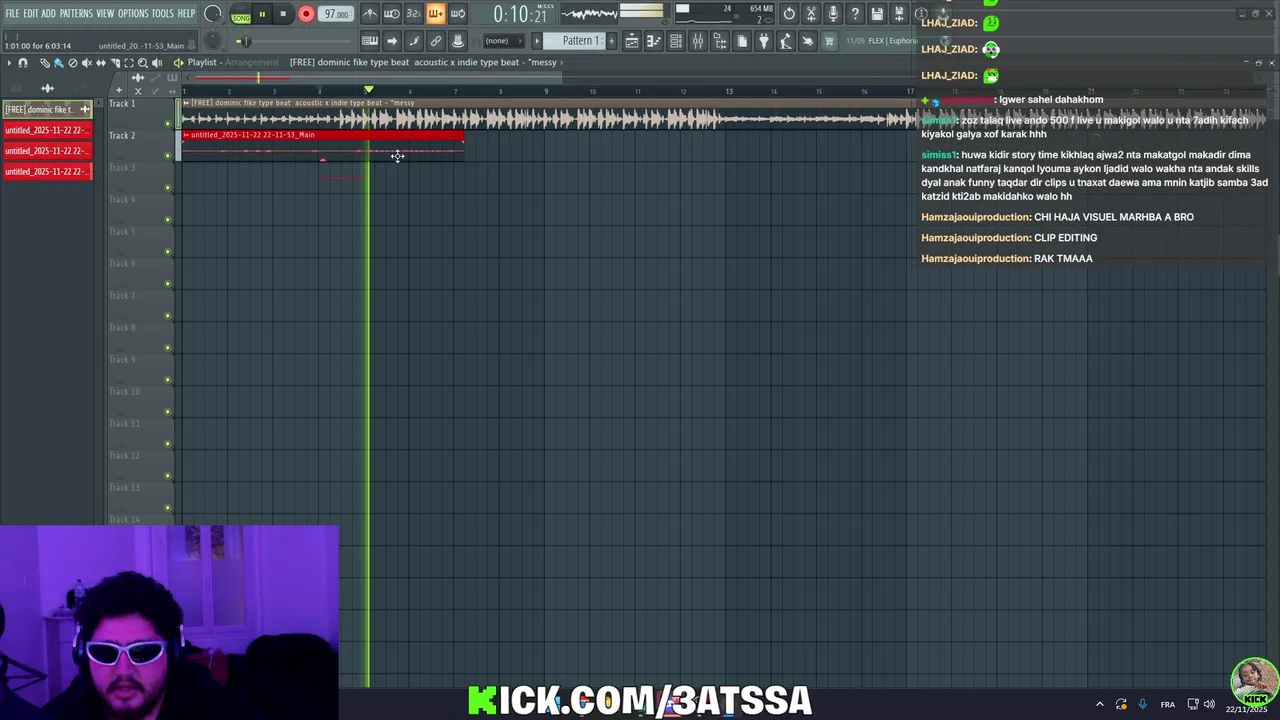Open the pattern options arrow left of Pattern 1
This screenshot has width=1280, height=720.
537,41
